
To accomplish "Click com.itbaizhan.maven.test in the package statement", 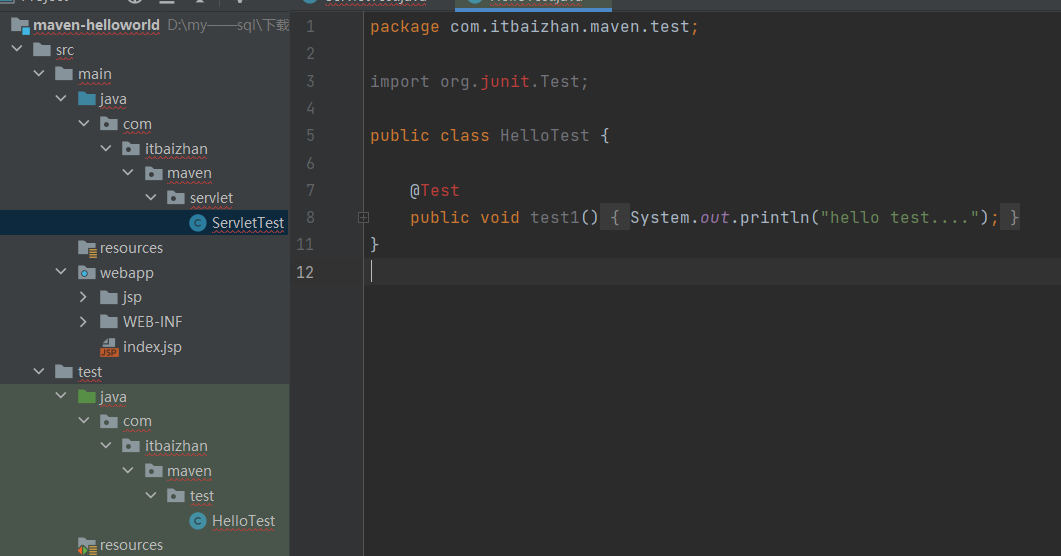I will click(x=570, y=27).
